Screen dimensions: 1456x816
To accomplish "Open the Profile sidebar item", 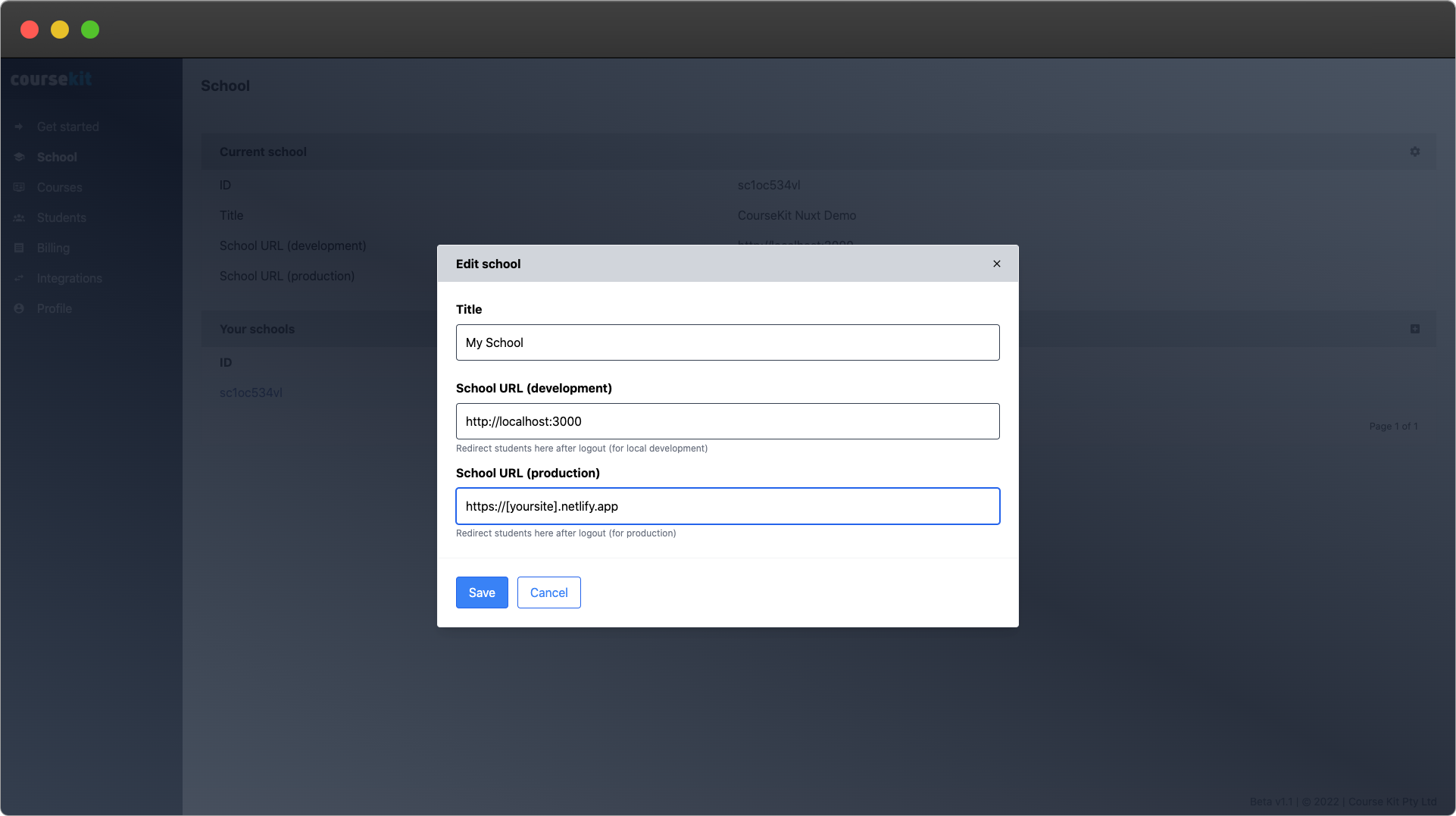I will click(55, 308).
